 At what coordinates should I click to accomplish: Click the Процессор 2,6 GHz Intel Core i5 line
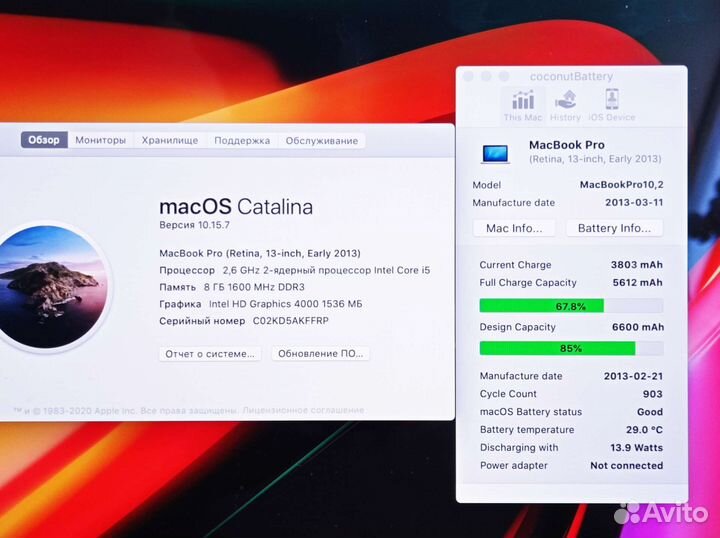(x=295, y=270)
